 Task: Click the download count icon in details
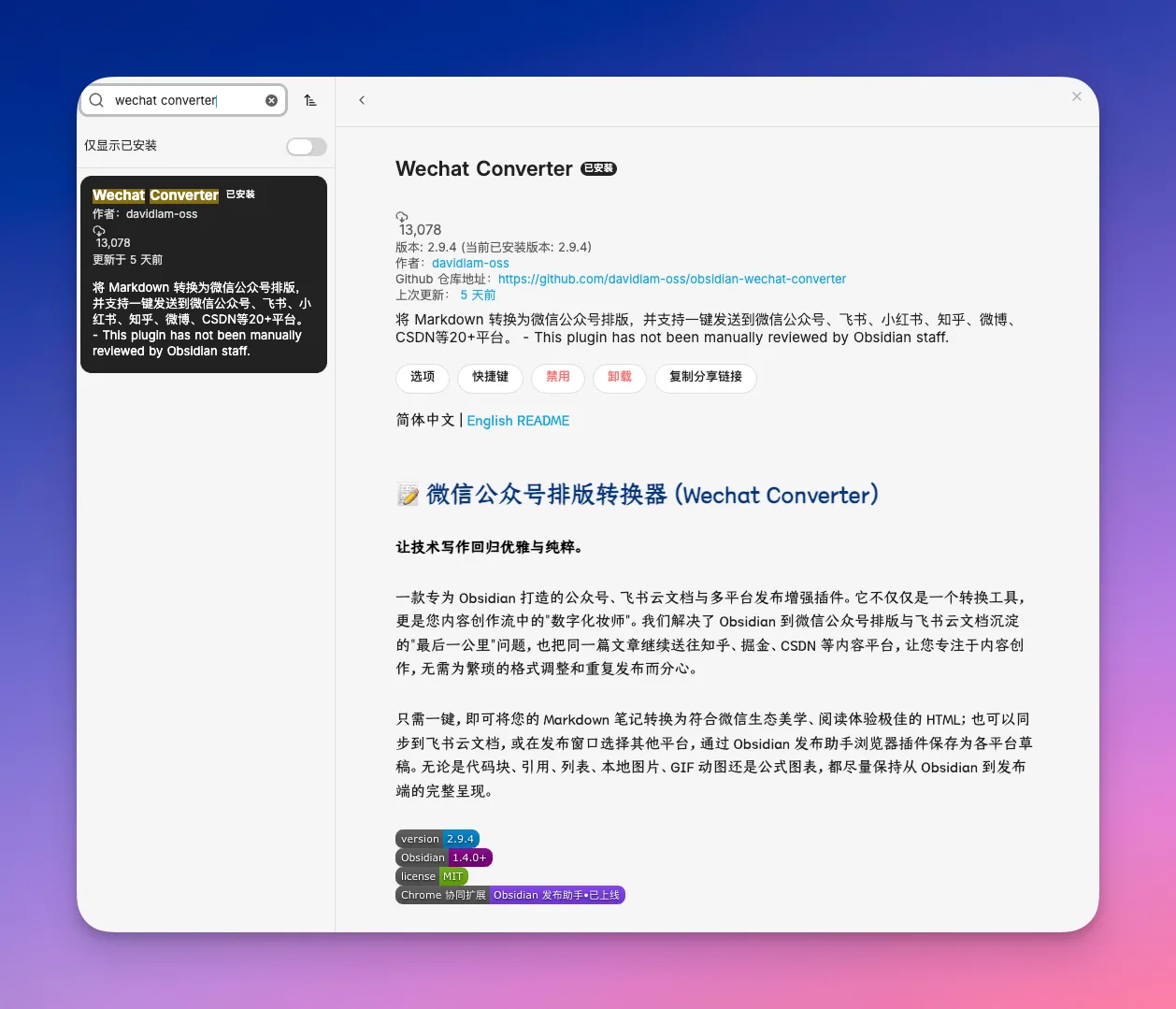pos(402,216)
